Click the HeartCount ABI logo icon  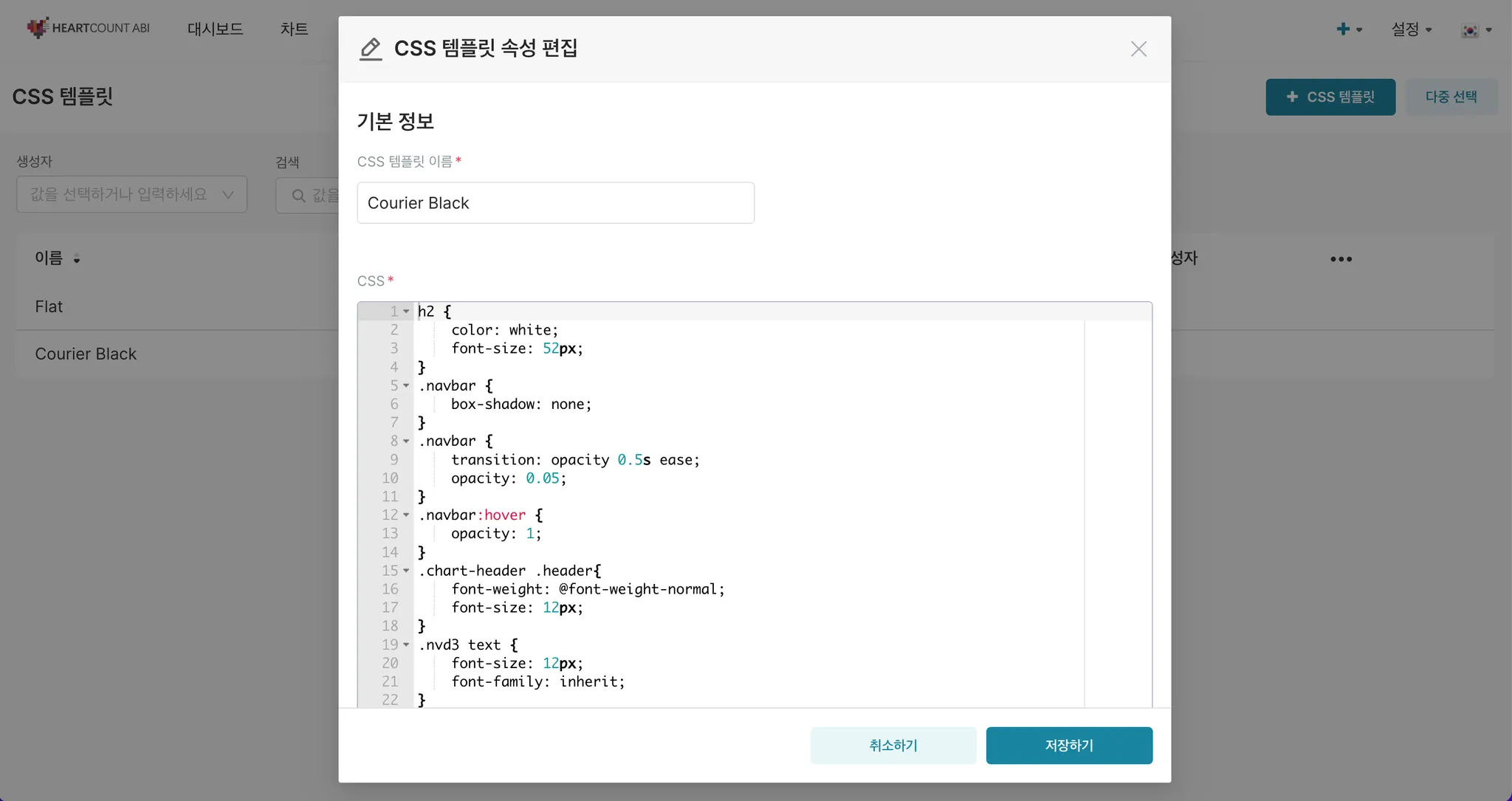pyautogui.click(x=38, y=28)
